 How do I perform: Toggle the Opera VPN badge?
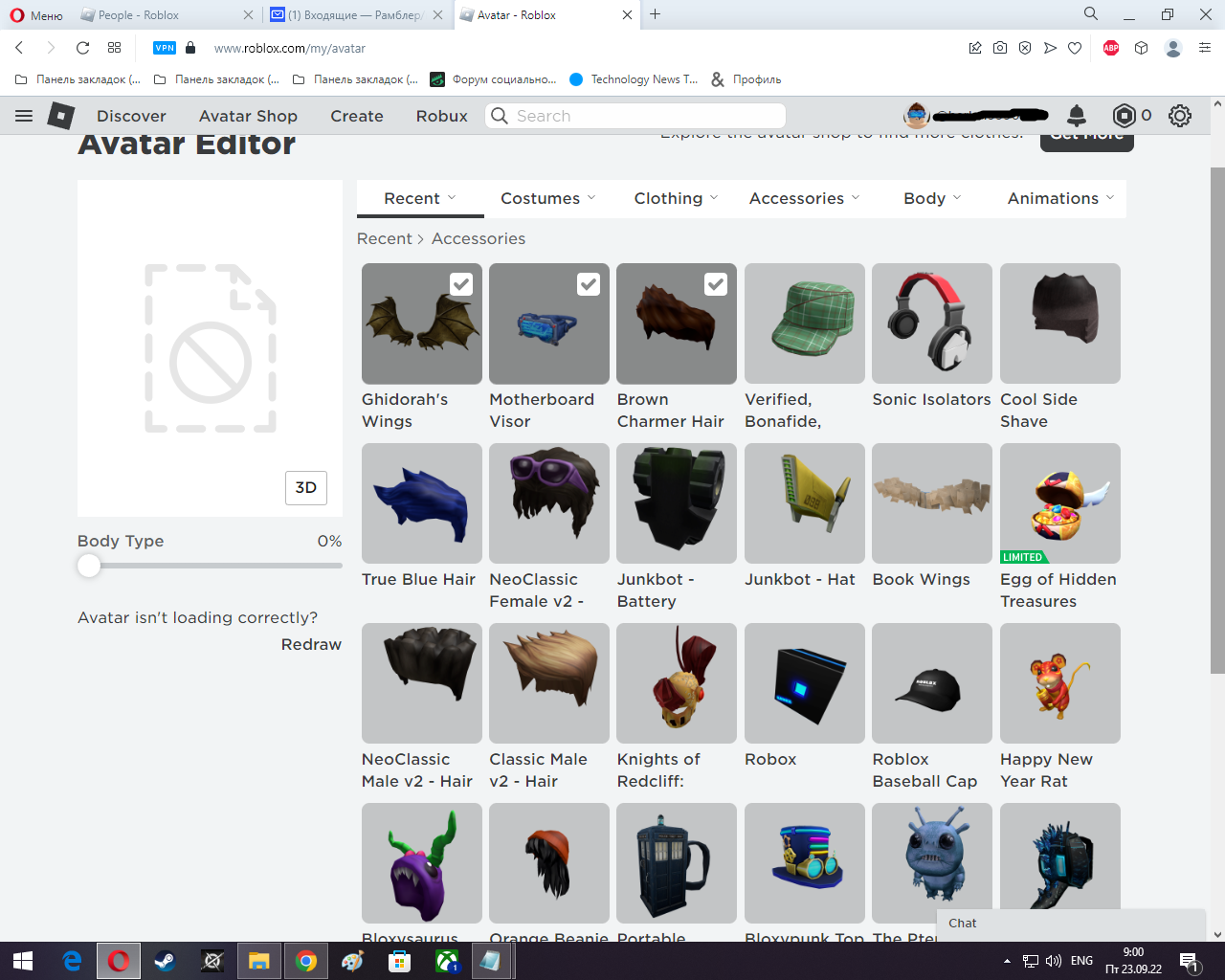[165, 48]
